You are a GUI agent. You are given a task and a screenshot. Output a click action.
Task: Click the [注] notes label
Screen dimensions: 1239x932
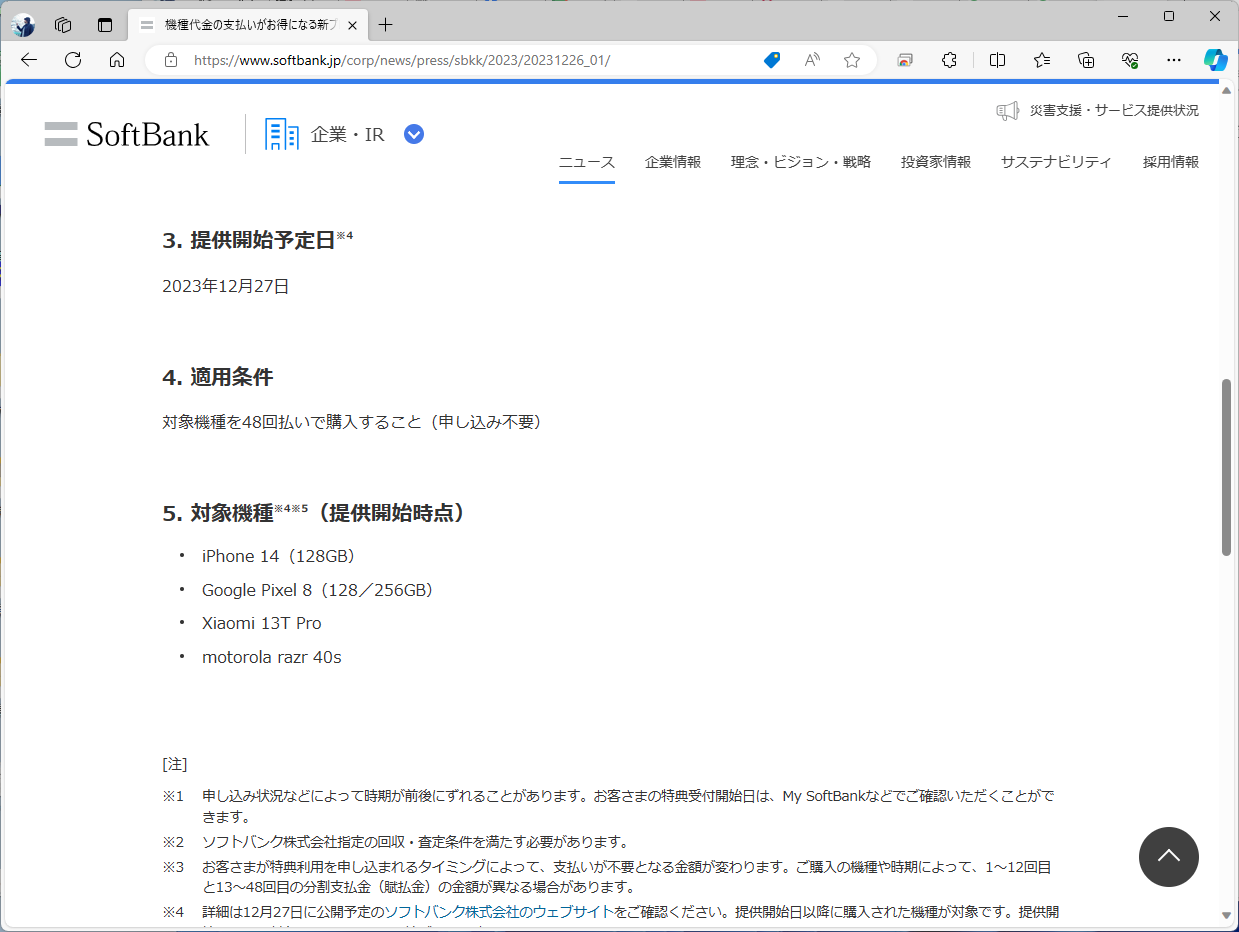(175, 764)
